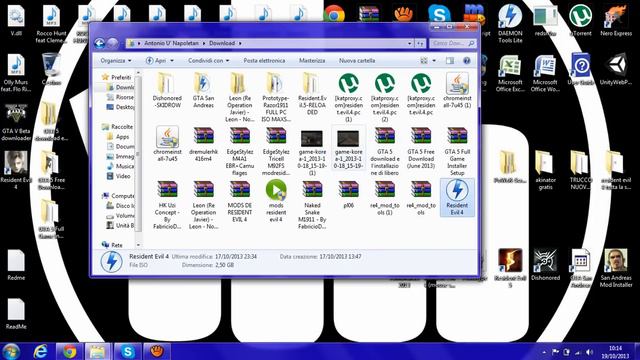Screen dimensions: 640x360
Task: Open the view options dropdown arrow
Action: tap(434, 60)
